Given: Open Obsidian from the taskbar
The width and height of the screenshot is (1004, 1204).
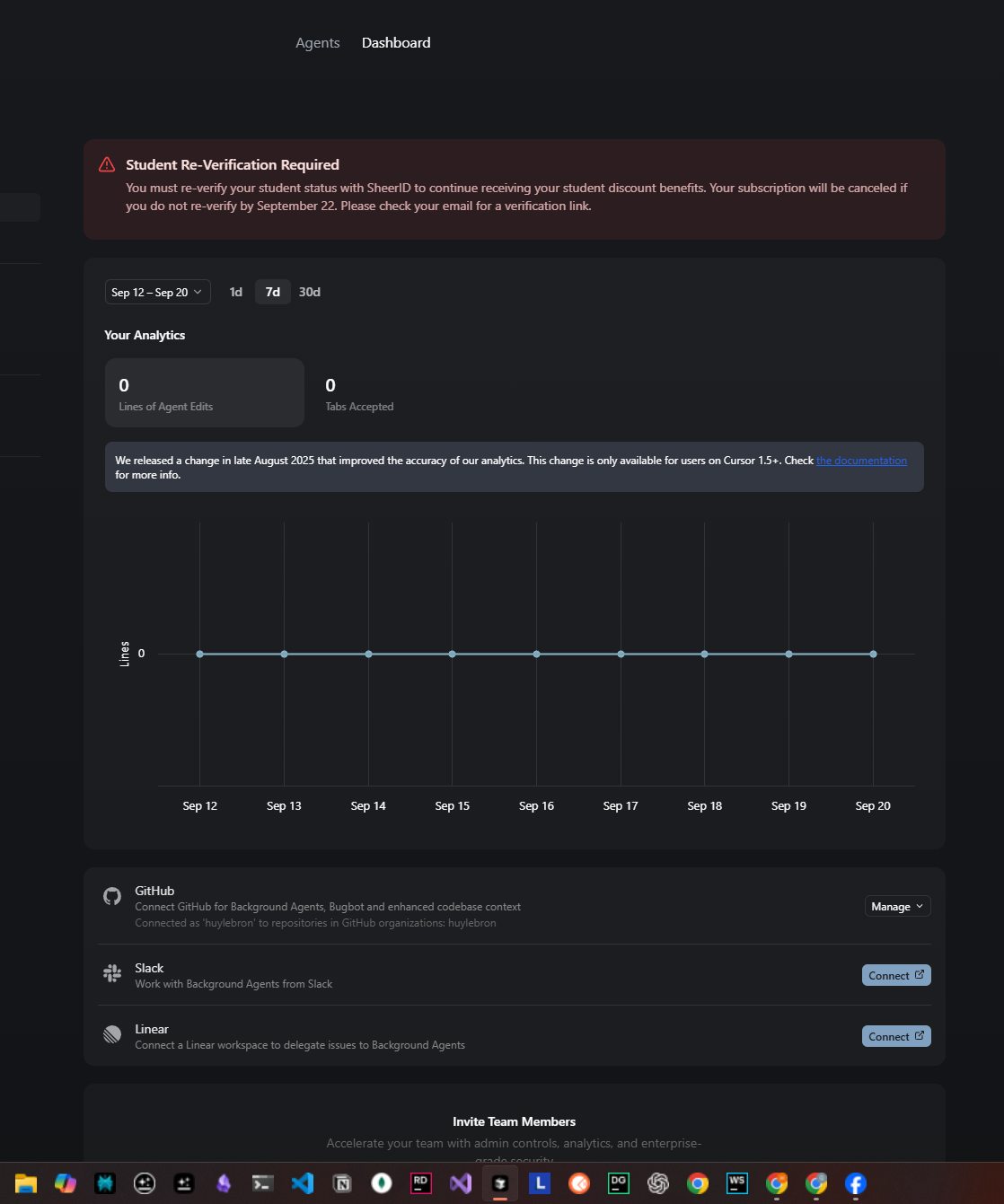Looking at the screenshot, I should pos(224,1183).
